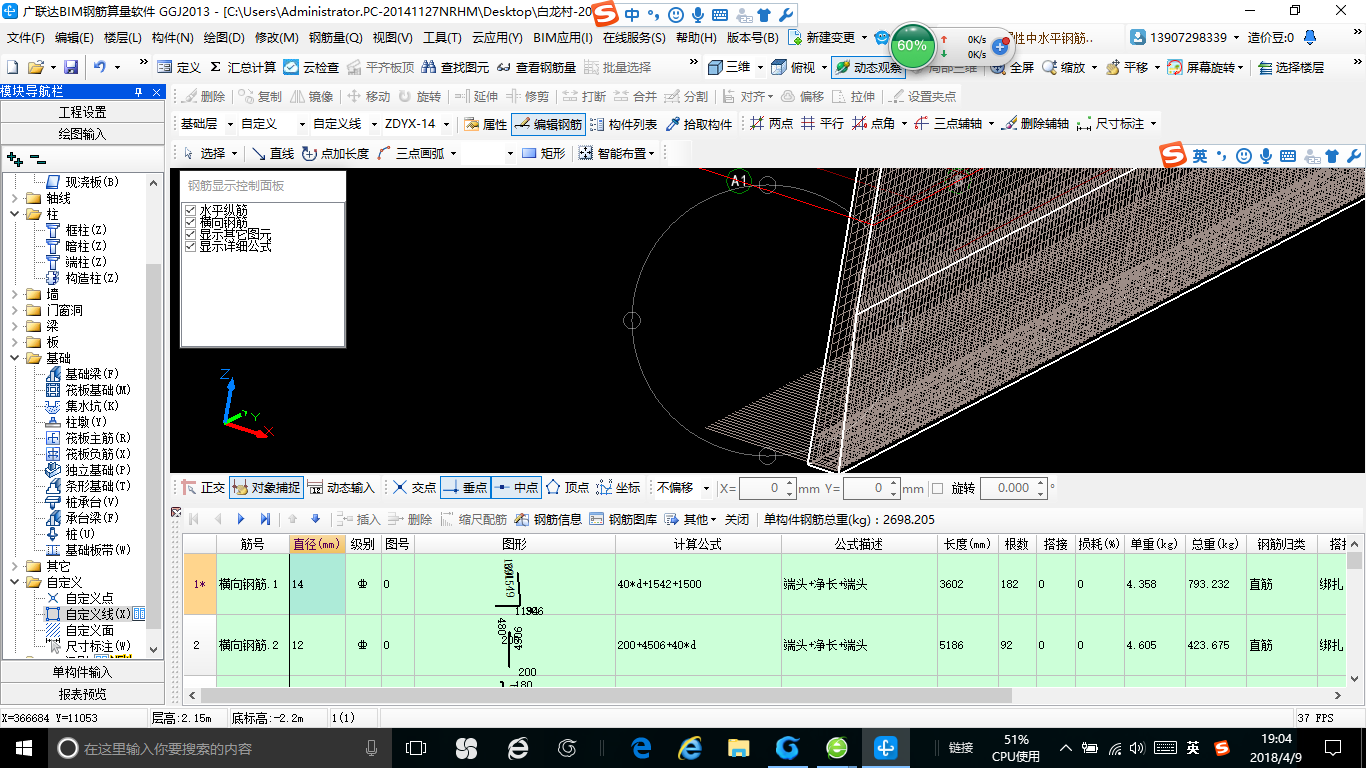Select 平行 parallel axis tool
Image resolution: width=1366 pixels, height=768 pixels.
[822, 124]
